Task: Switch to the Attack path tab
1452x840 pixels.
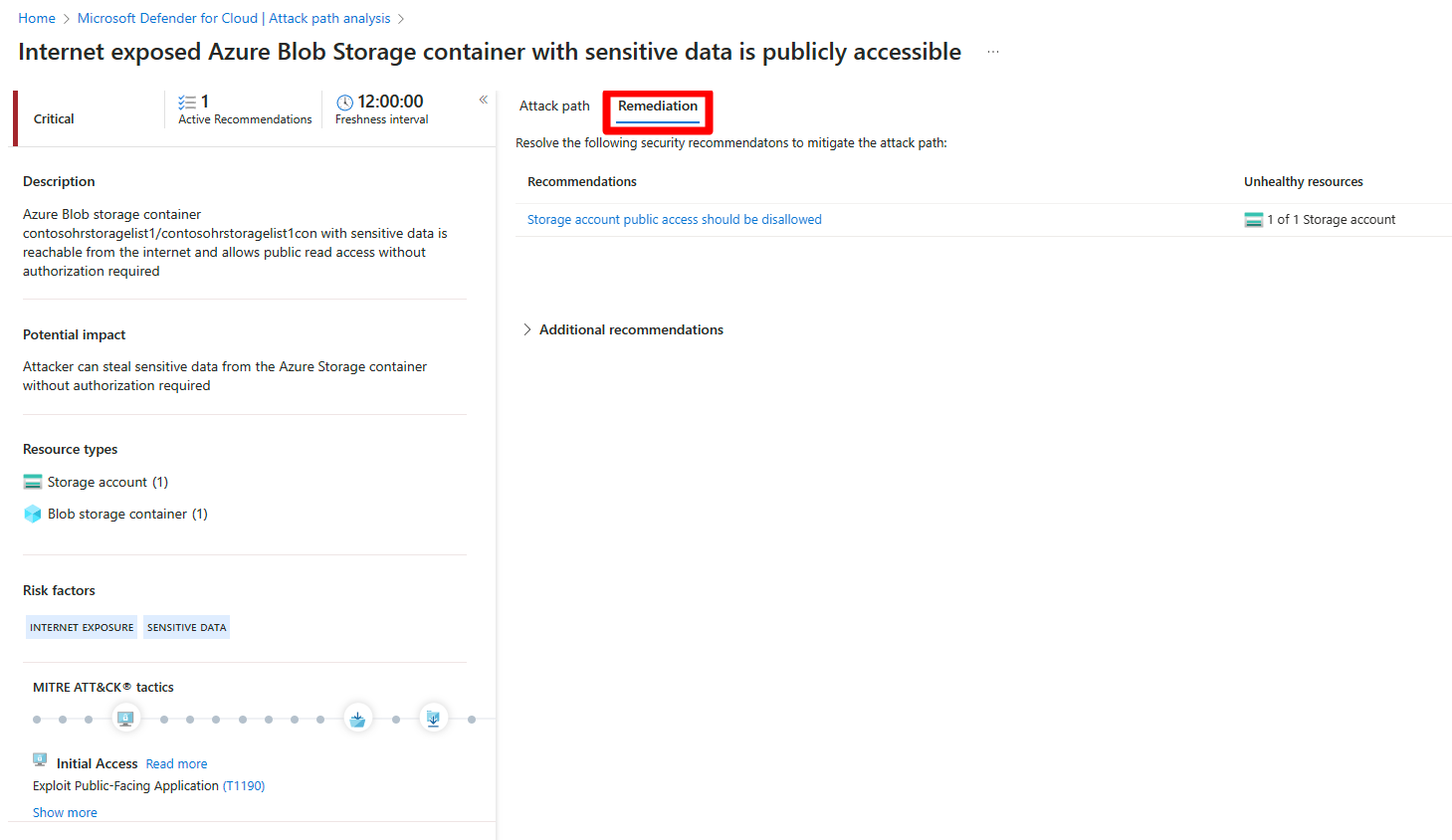Action: (x=554, y=106)
